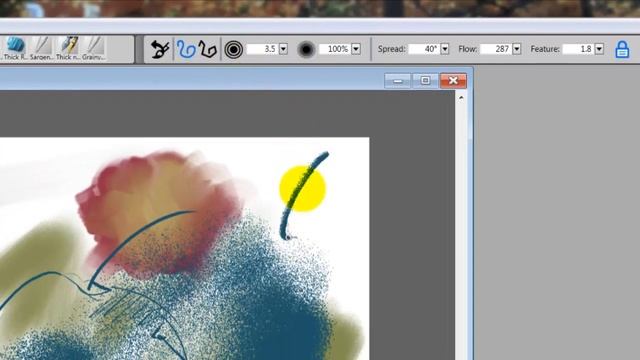640x360 pixels.
Task: Close the document window with red X
Action: (x=453, y=81)
